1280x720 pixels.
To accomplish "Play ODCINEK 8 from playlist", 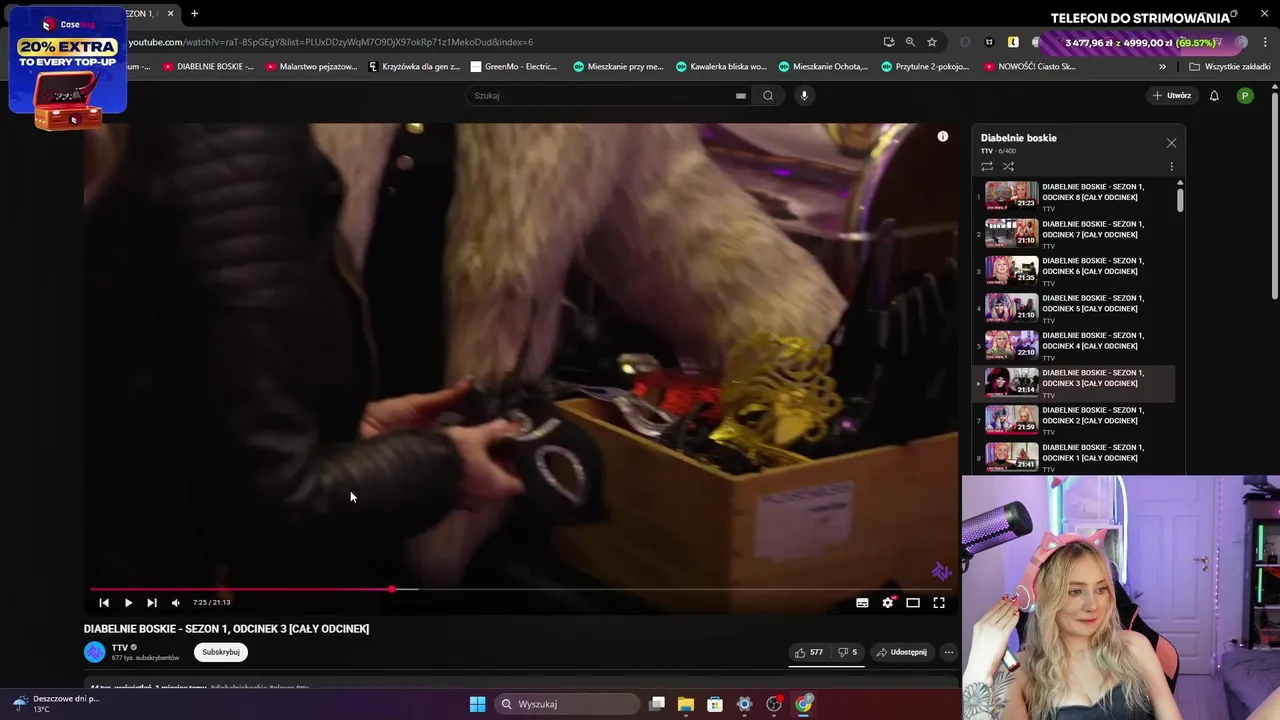I will coord(1075,197).
